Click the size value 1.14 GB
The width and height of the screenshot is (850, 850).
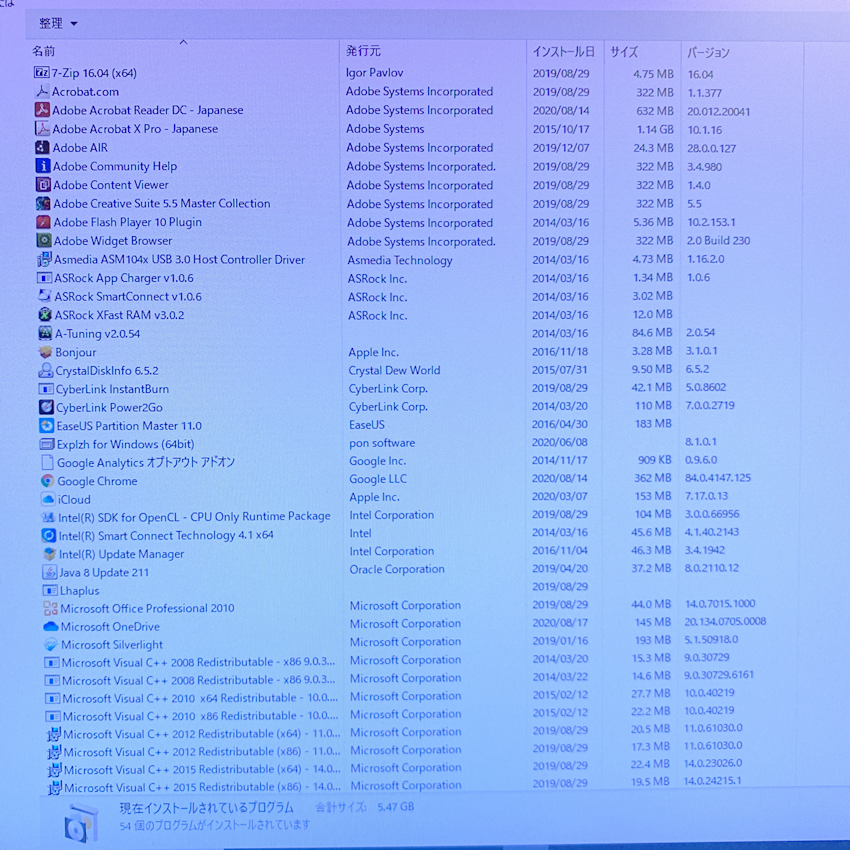(655, 130)
